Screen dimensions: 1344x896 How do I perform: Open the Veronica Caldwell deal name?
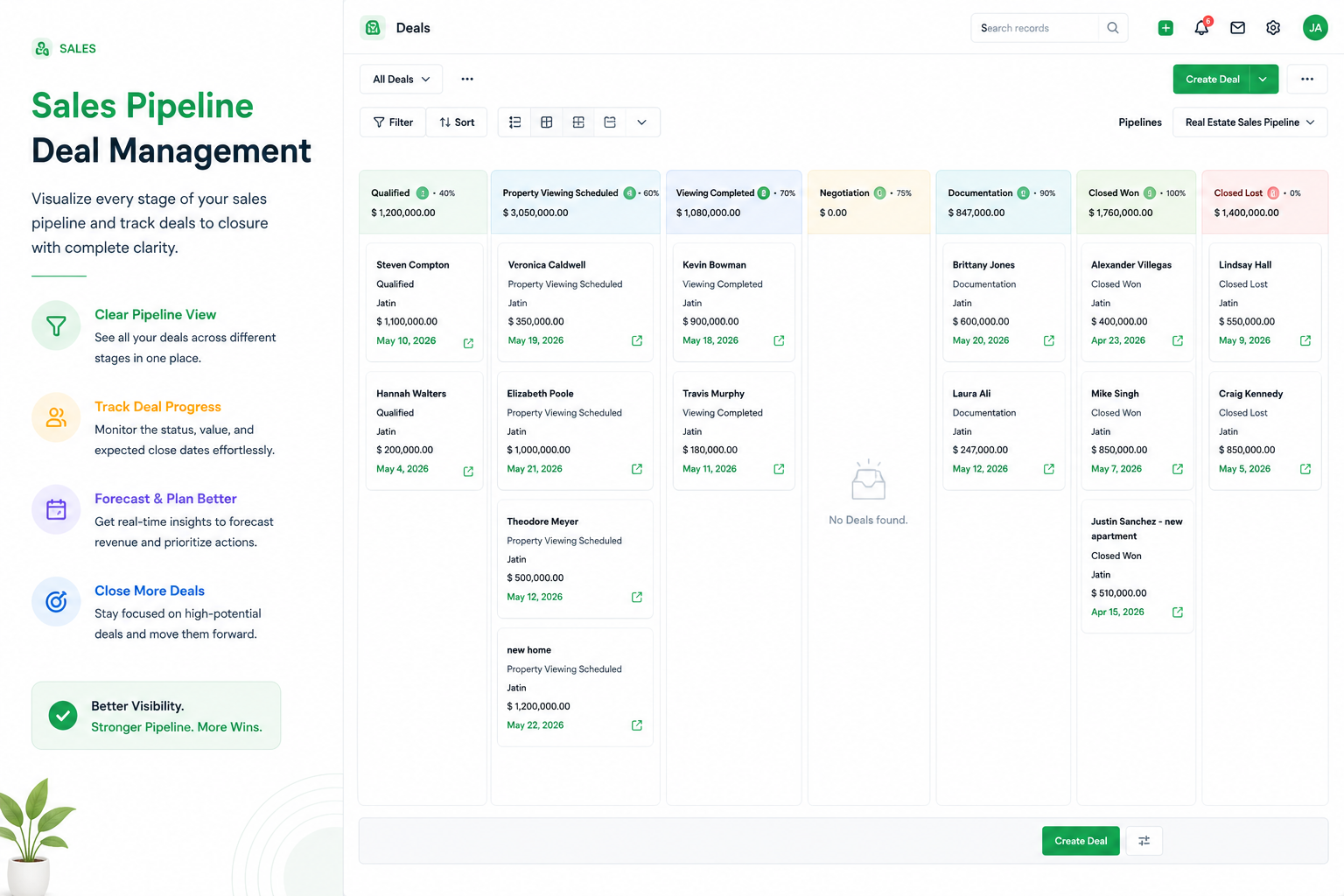pyautogui.click(x=547, y=265)
